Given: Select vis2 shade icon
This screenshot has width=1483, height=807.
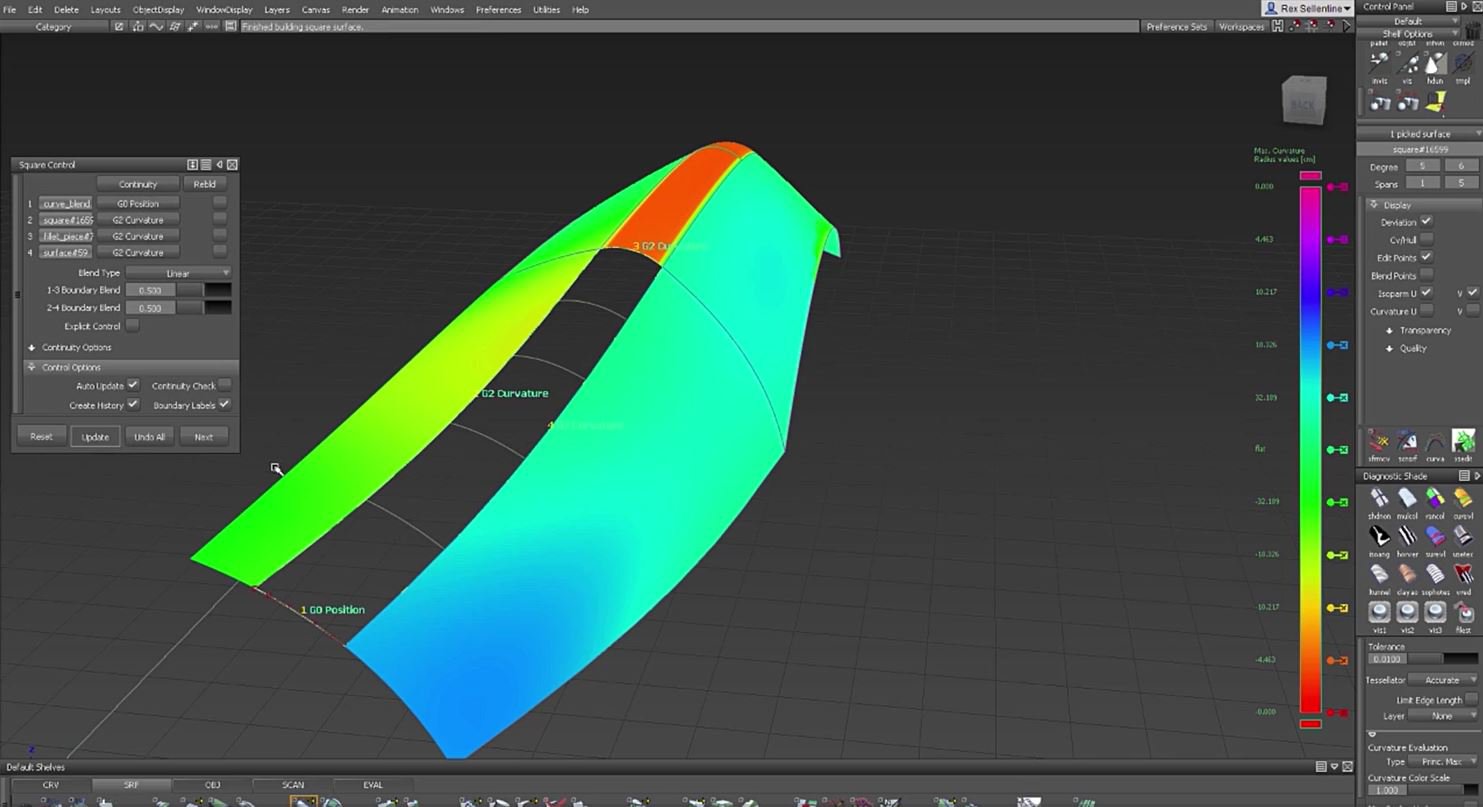Looking at the screenshot, I should pyautogui.click(x=1407, y=613).
